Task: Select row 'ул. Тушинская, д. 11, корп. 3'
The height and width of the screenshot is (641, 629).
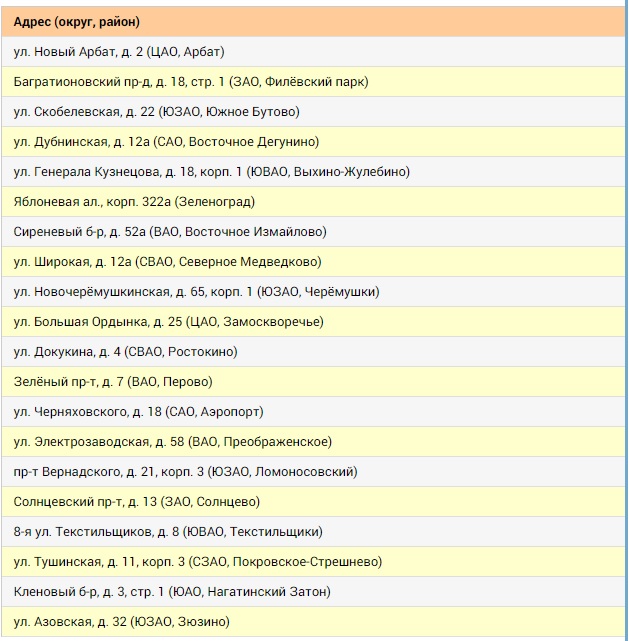Action: (313, 562)
